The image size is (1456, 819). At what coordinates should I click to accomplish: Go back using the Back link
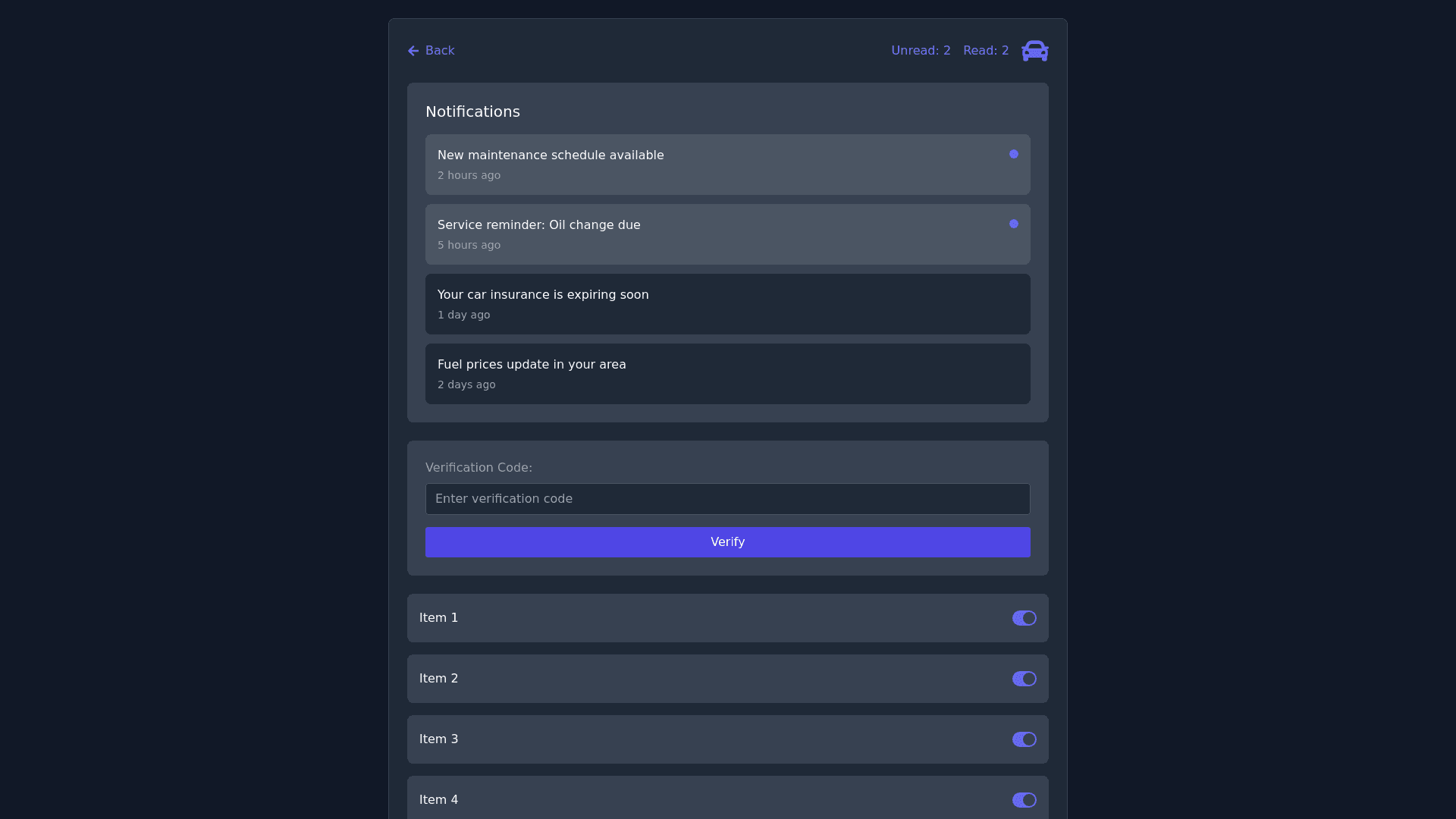[439, 51]
